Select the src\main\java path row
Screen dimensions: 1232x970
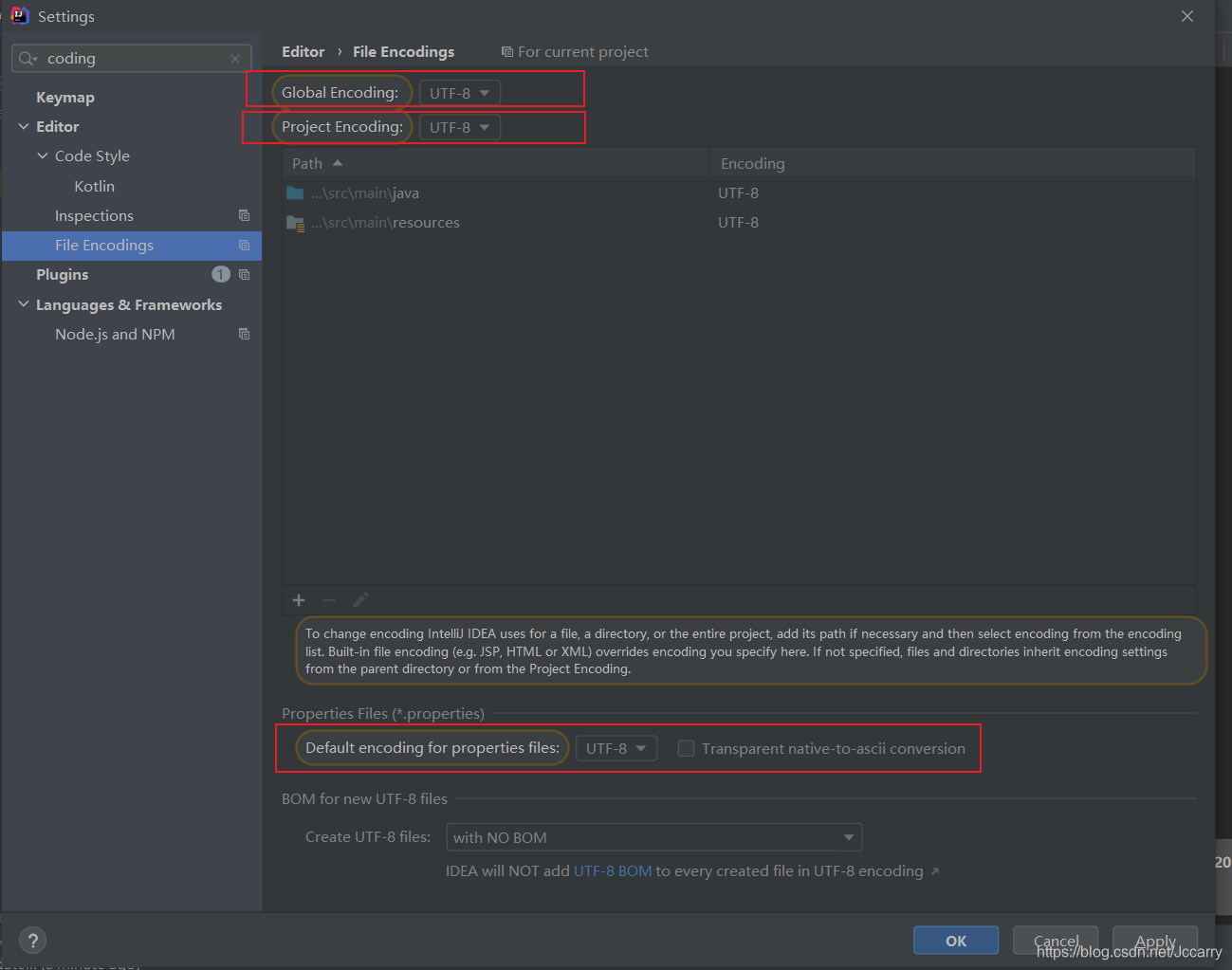tap(740, 193)
